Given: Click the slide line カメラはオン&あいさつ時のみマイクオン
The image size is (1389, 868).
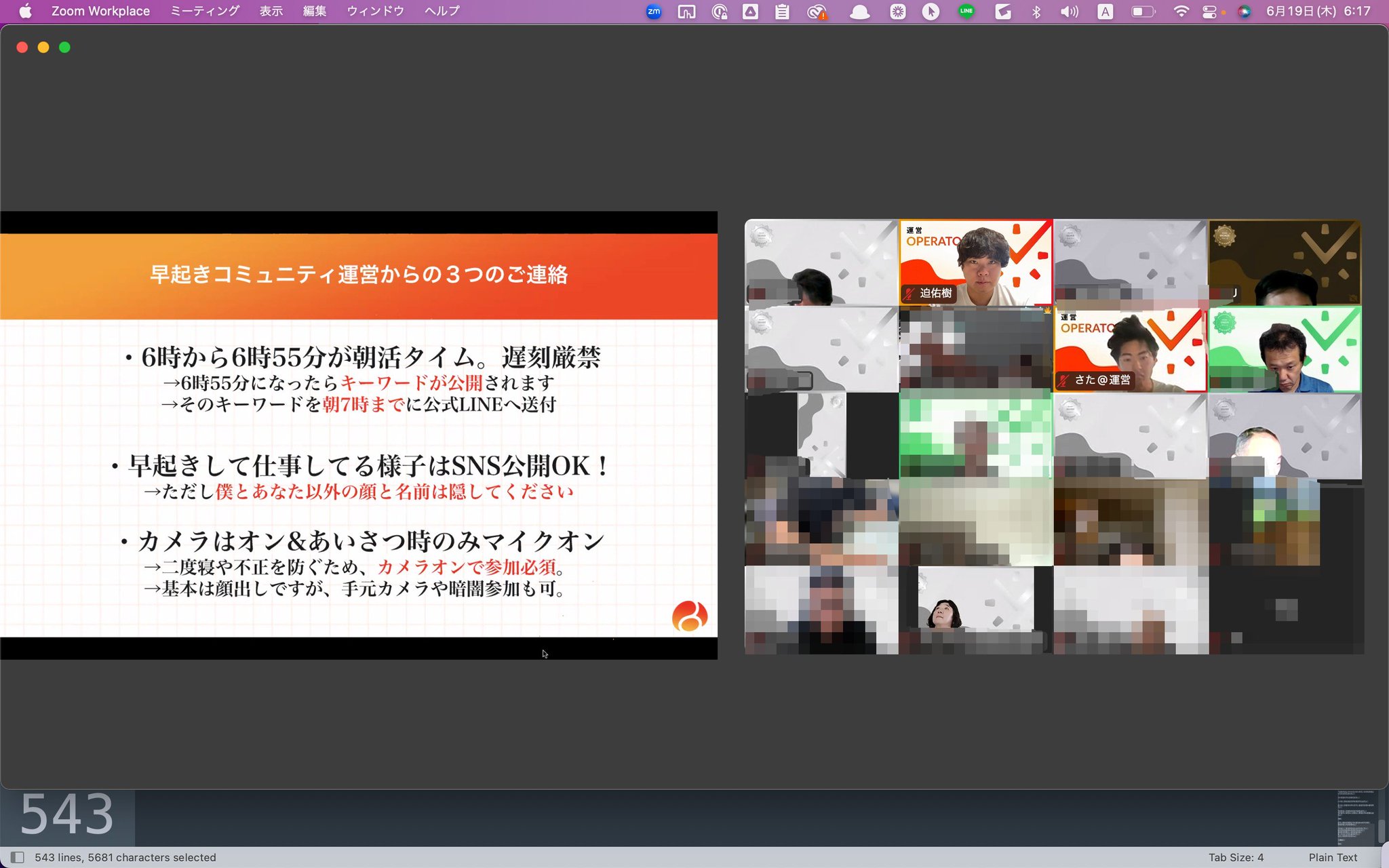Looking at the screenshot, I should click(x=362, y=541).
